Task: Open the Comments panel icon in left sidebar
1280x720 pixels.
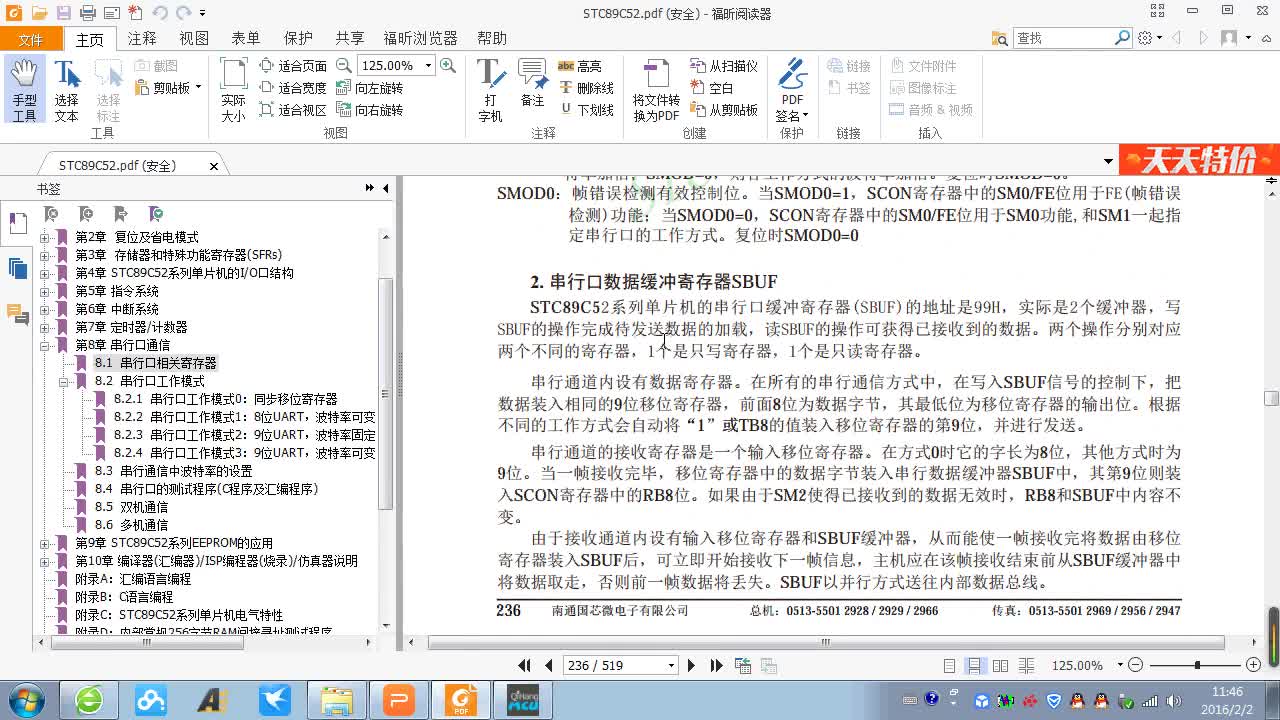Action: (18, 314)
